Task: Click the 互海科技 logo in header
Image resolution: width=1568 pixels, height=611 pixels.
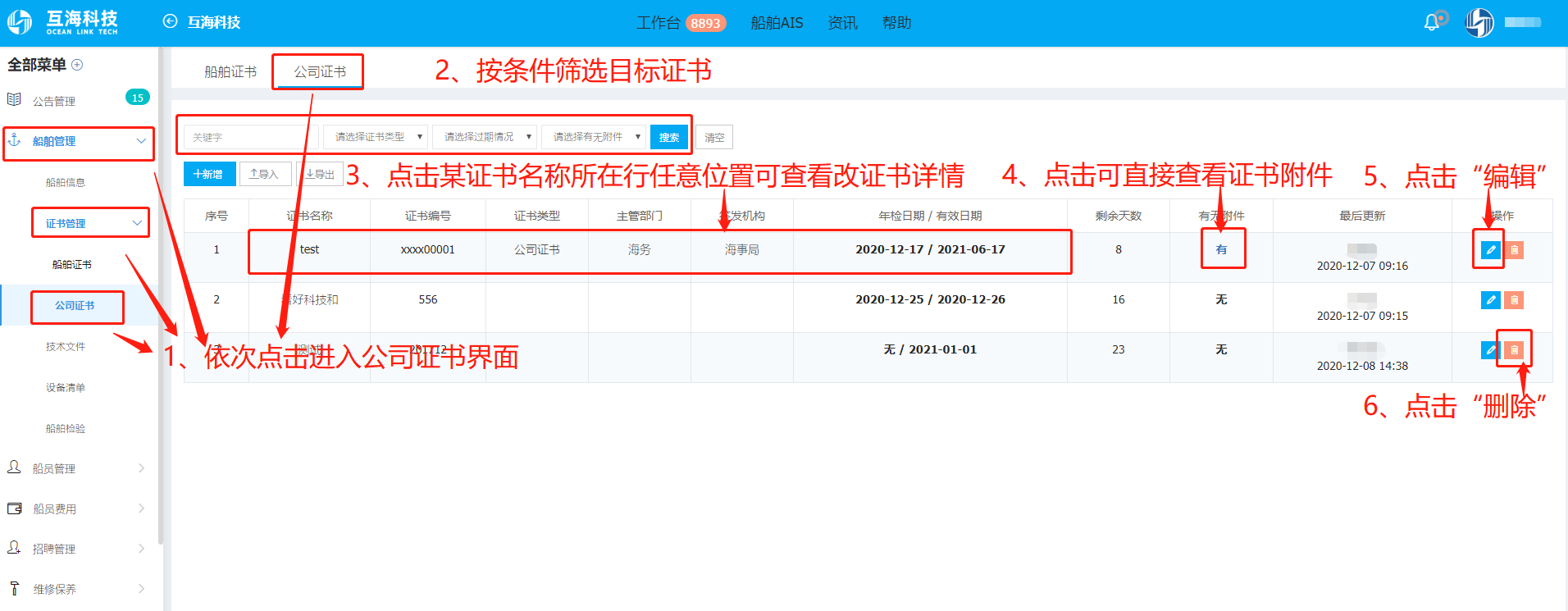Action: [x=63, y=22]
